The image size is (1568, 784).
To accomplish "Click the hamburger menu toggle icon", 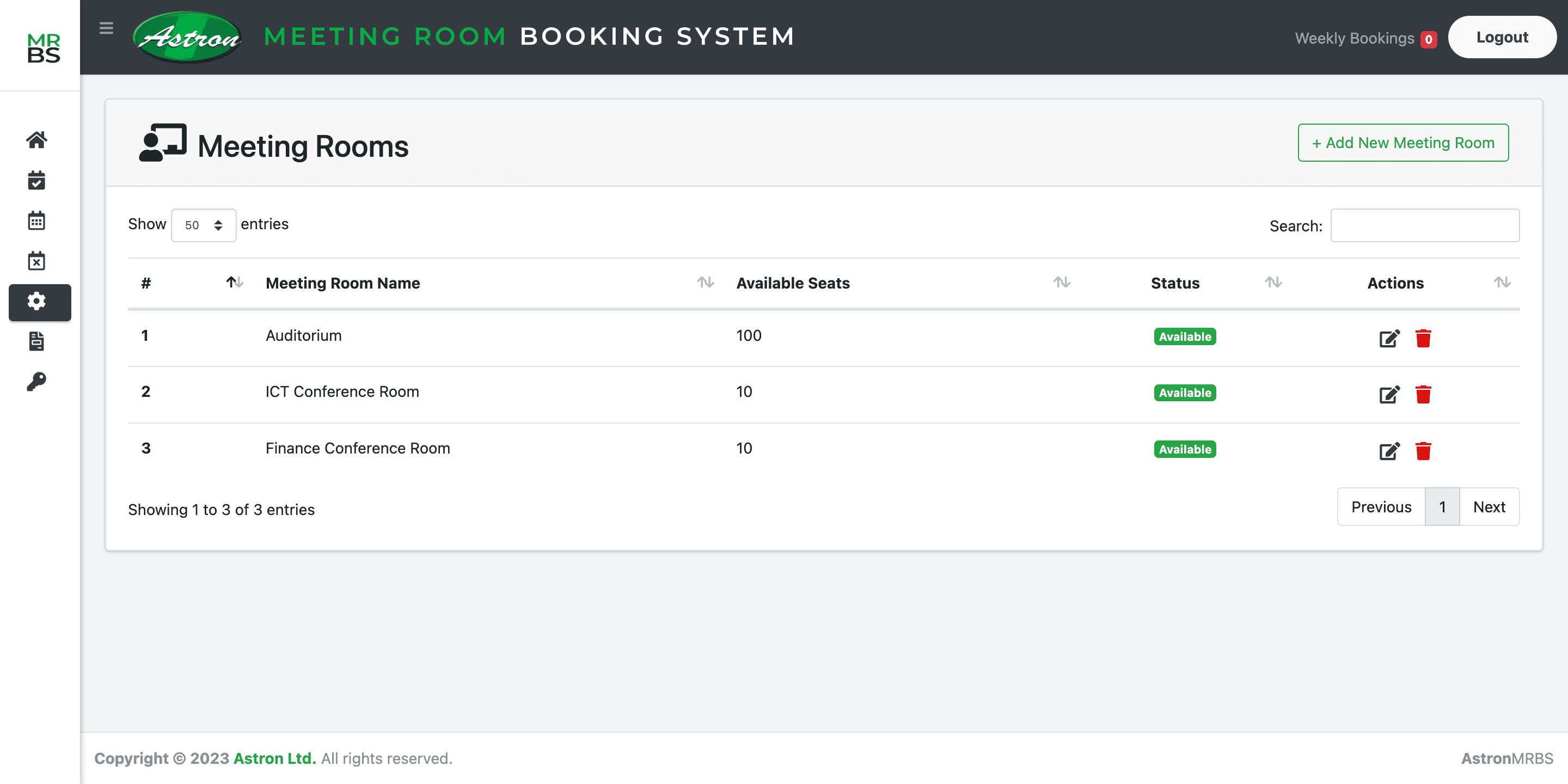I will coord(106,28).
